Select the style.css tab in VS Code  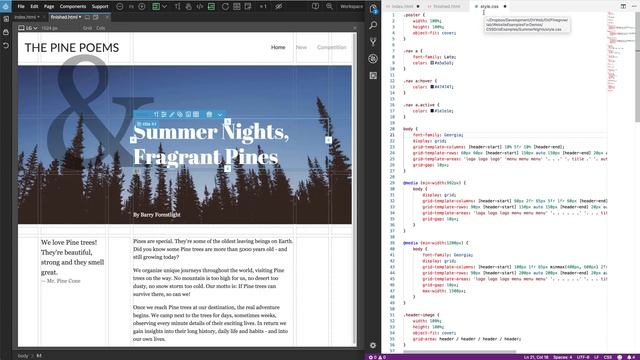[489, 7]
